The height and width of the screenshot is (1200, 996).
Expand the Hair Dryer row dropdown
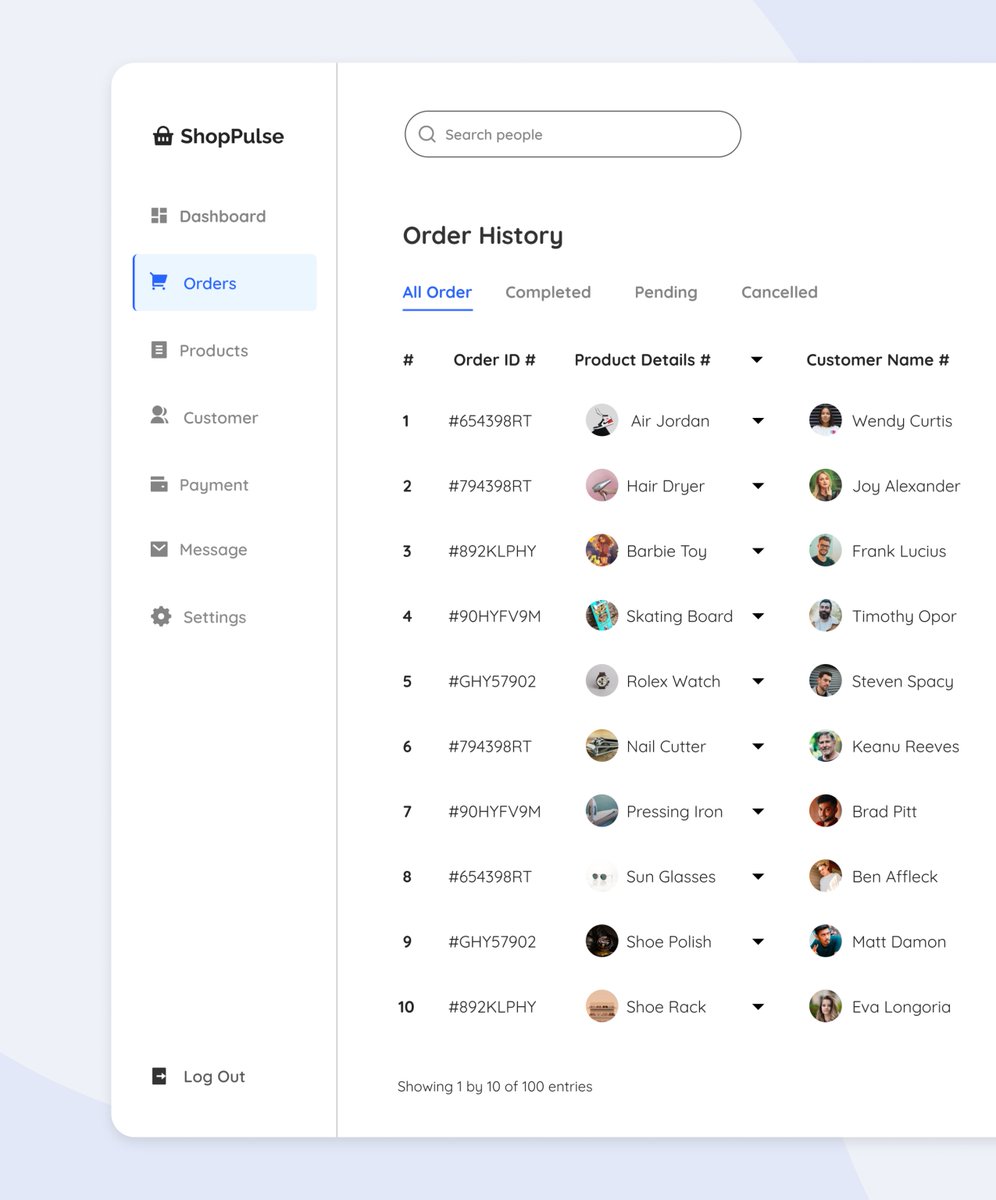click(x=758, y=486)
